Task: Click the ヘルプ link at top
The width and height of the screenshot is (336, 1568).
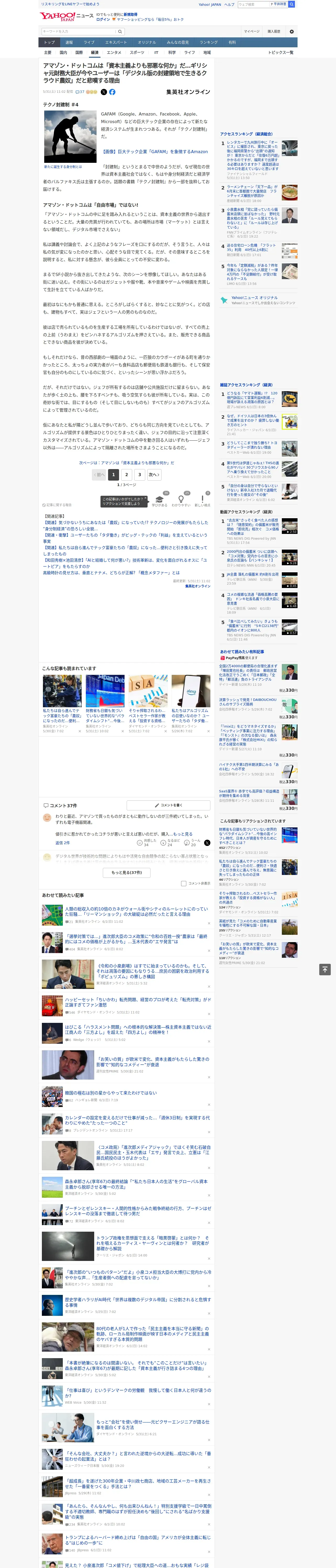Action: point(229,4)
